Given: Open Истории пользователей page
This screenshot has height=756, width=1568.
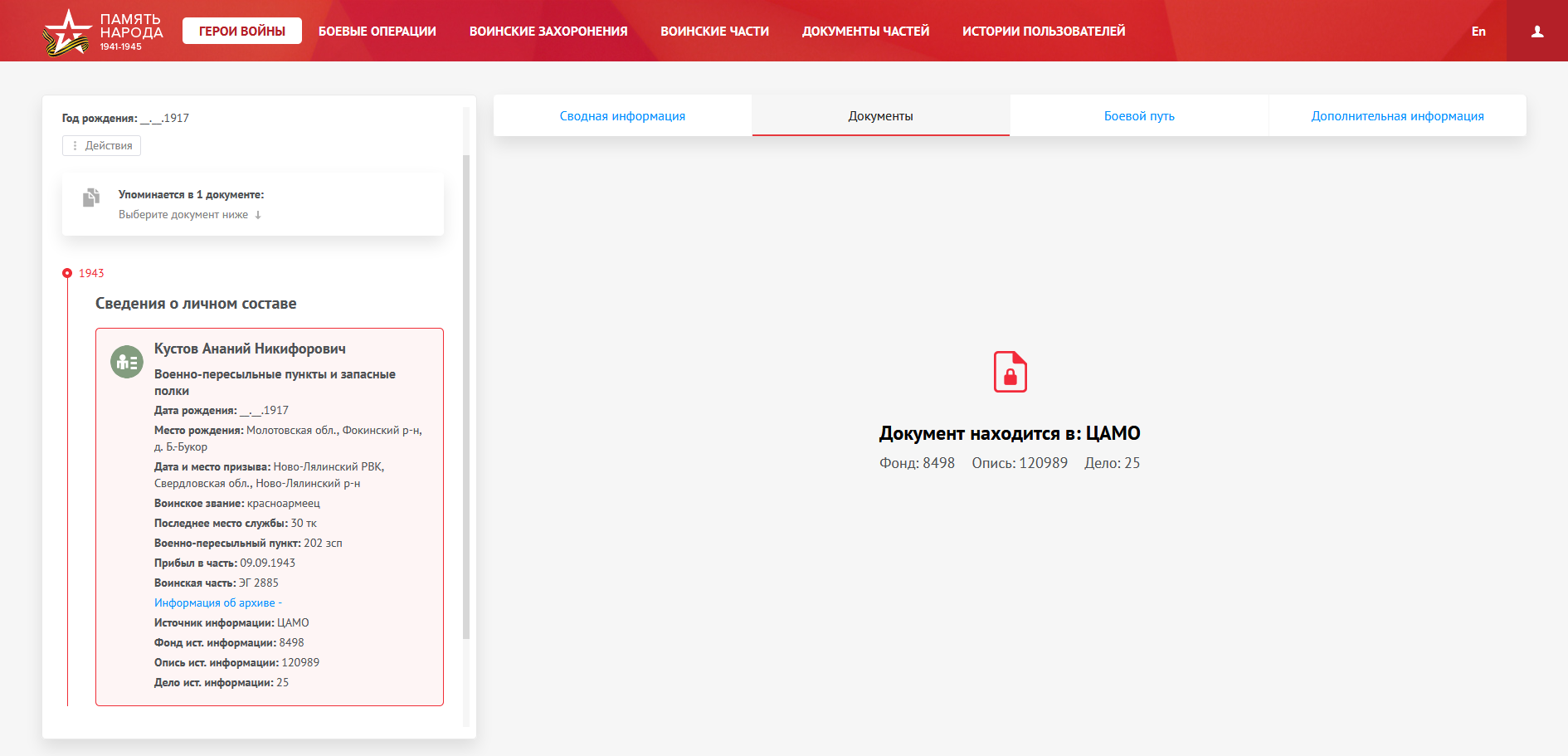Looking at the screenshot, I should [1043, 32].
